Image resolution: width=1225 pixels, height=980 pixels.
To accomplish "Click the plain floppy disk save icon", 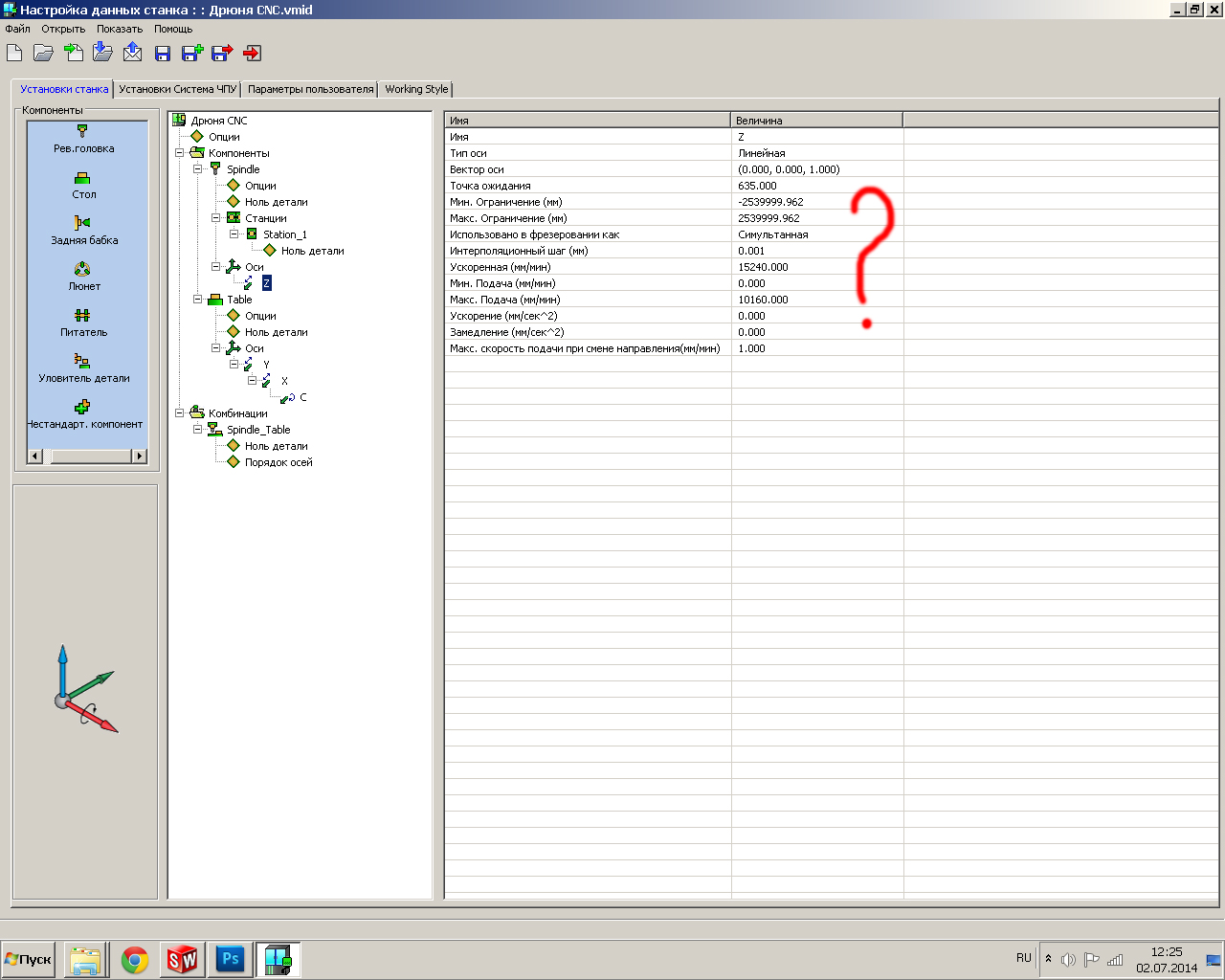I will tap(163, 54).
